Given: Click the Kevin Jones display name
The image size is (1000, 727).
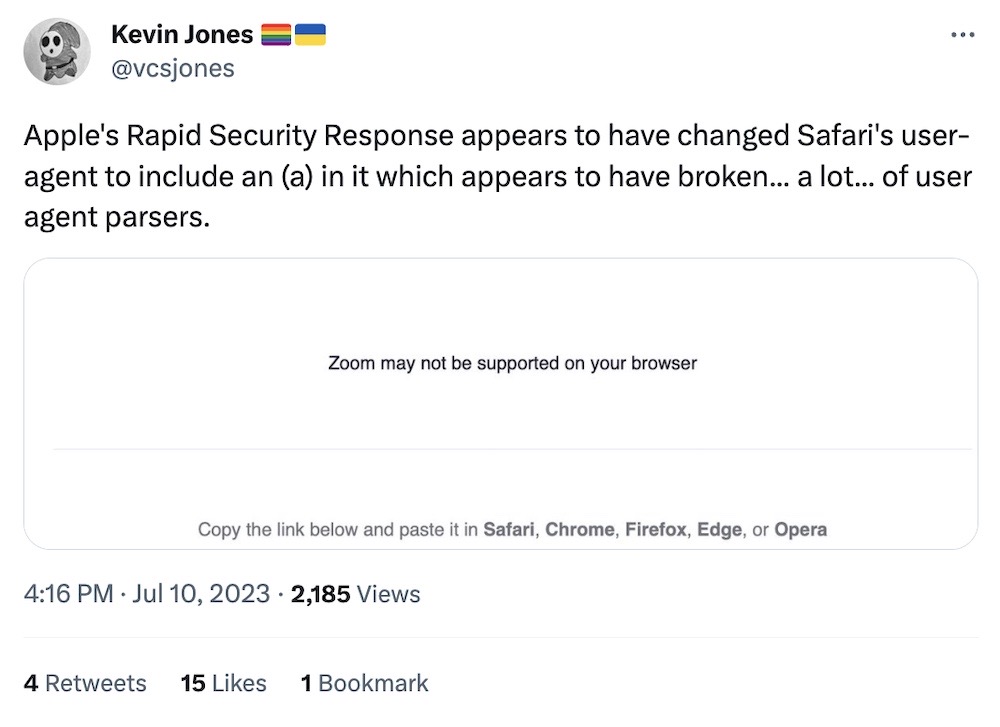Looking at the screenshot, I should (x=183, y=33).
